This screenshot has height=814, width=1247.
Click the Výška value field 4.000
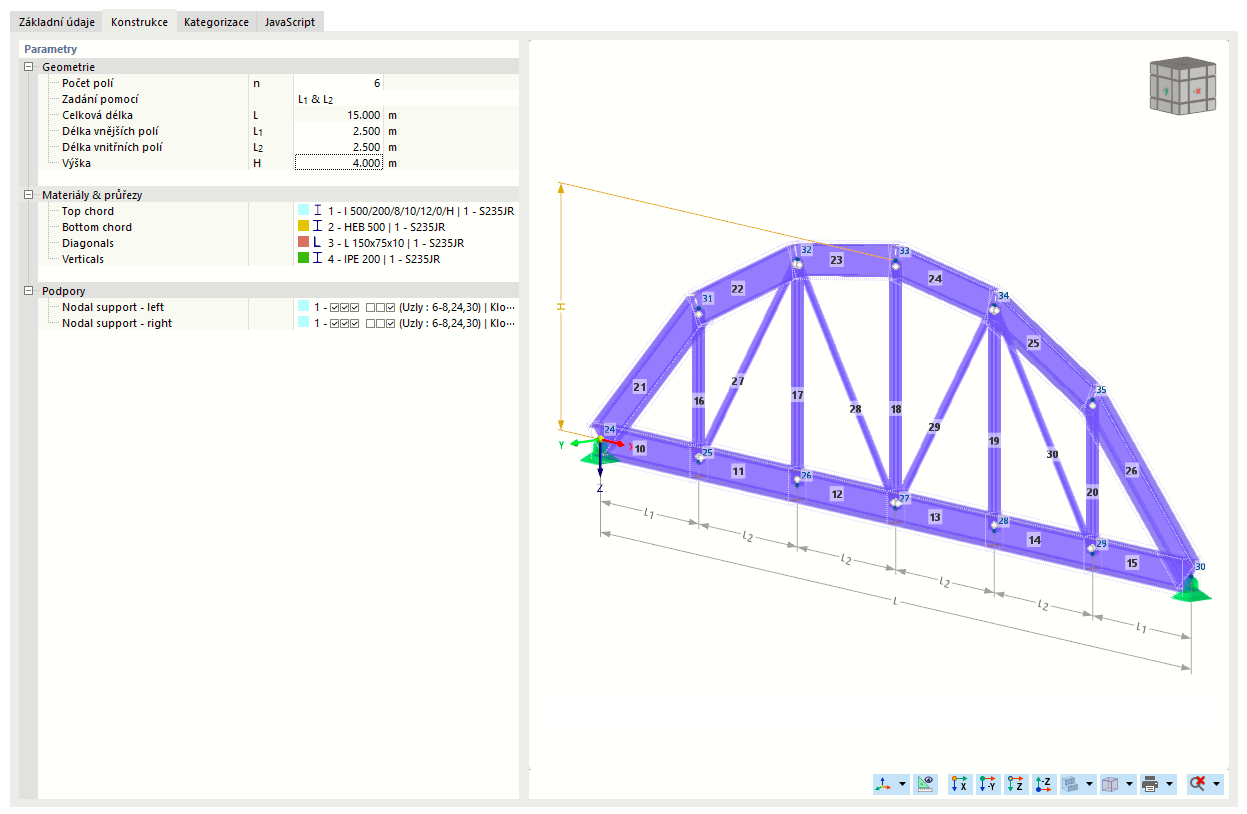[338, 163]
